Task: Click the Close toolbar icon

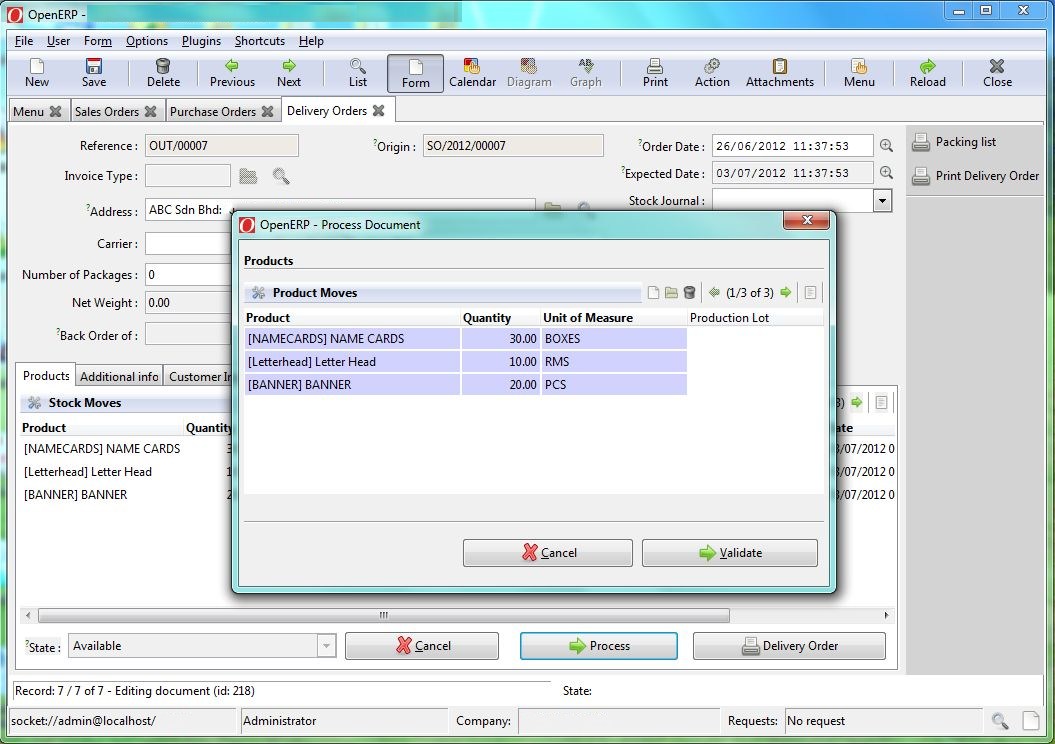Action: click(997, 66)
